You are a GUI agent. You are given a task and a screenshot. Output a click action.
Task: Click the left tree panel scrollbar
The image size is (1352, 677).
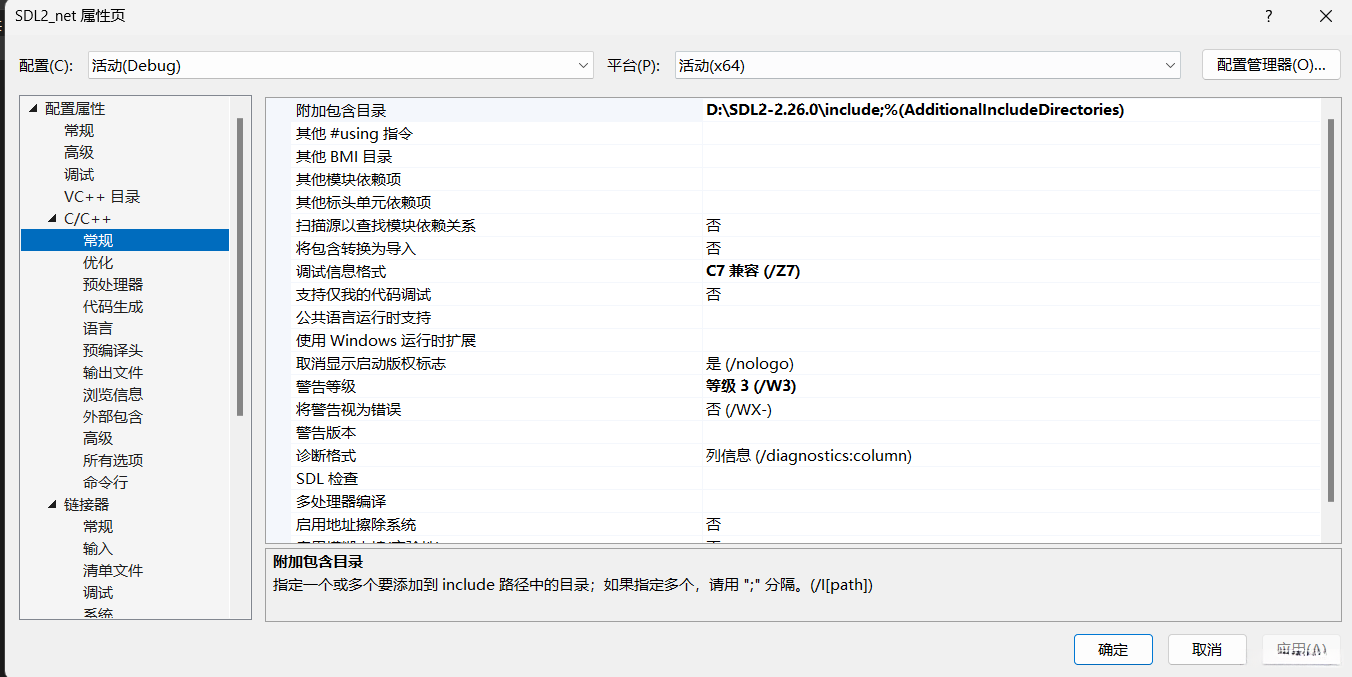click(x=240, y=265)
